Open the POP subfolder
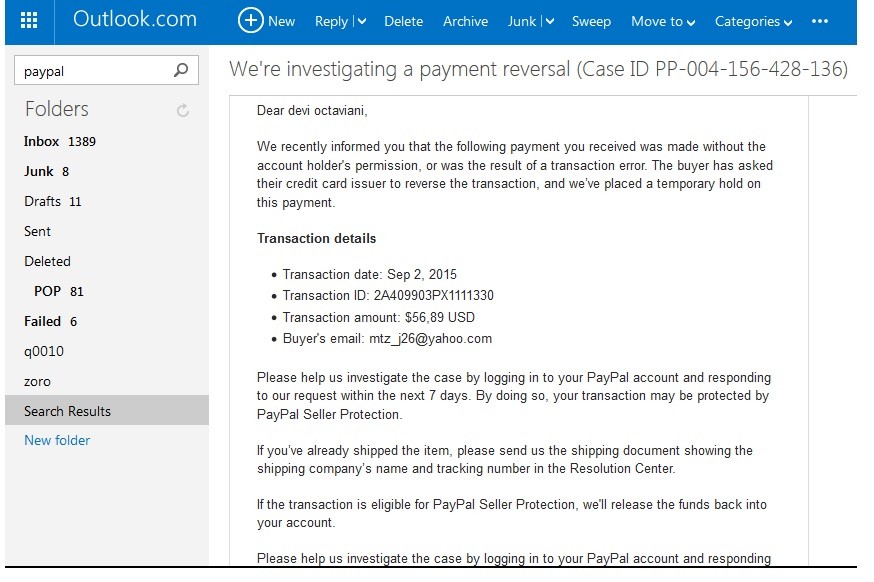Image resolution: width=874 pixels, height=582 pixels. [47, 291]
